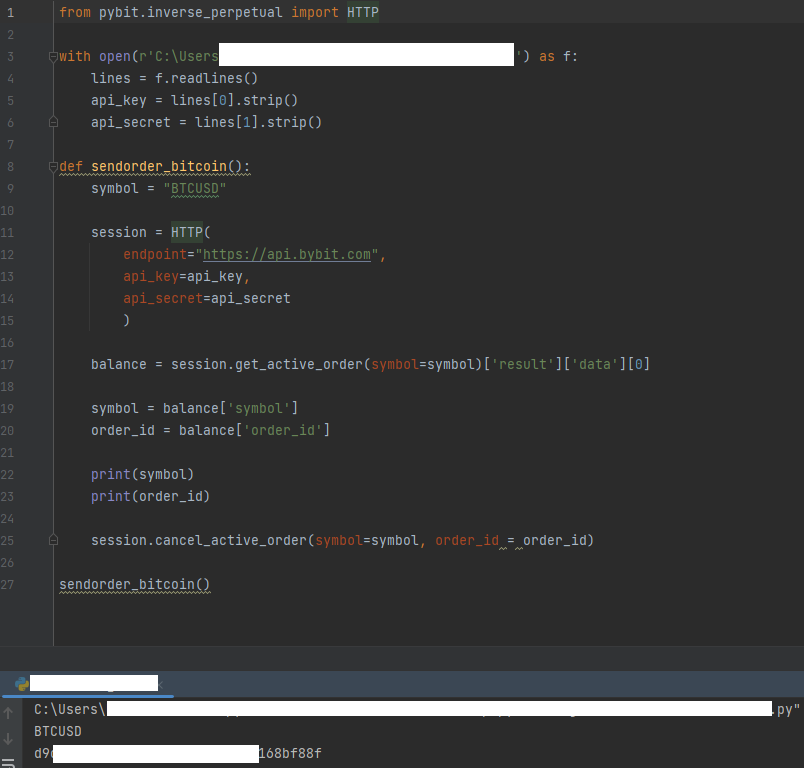Click 'lines = f.readlines()' text
The height and width of the screenshot is (768, 804).
pos(174,78)
